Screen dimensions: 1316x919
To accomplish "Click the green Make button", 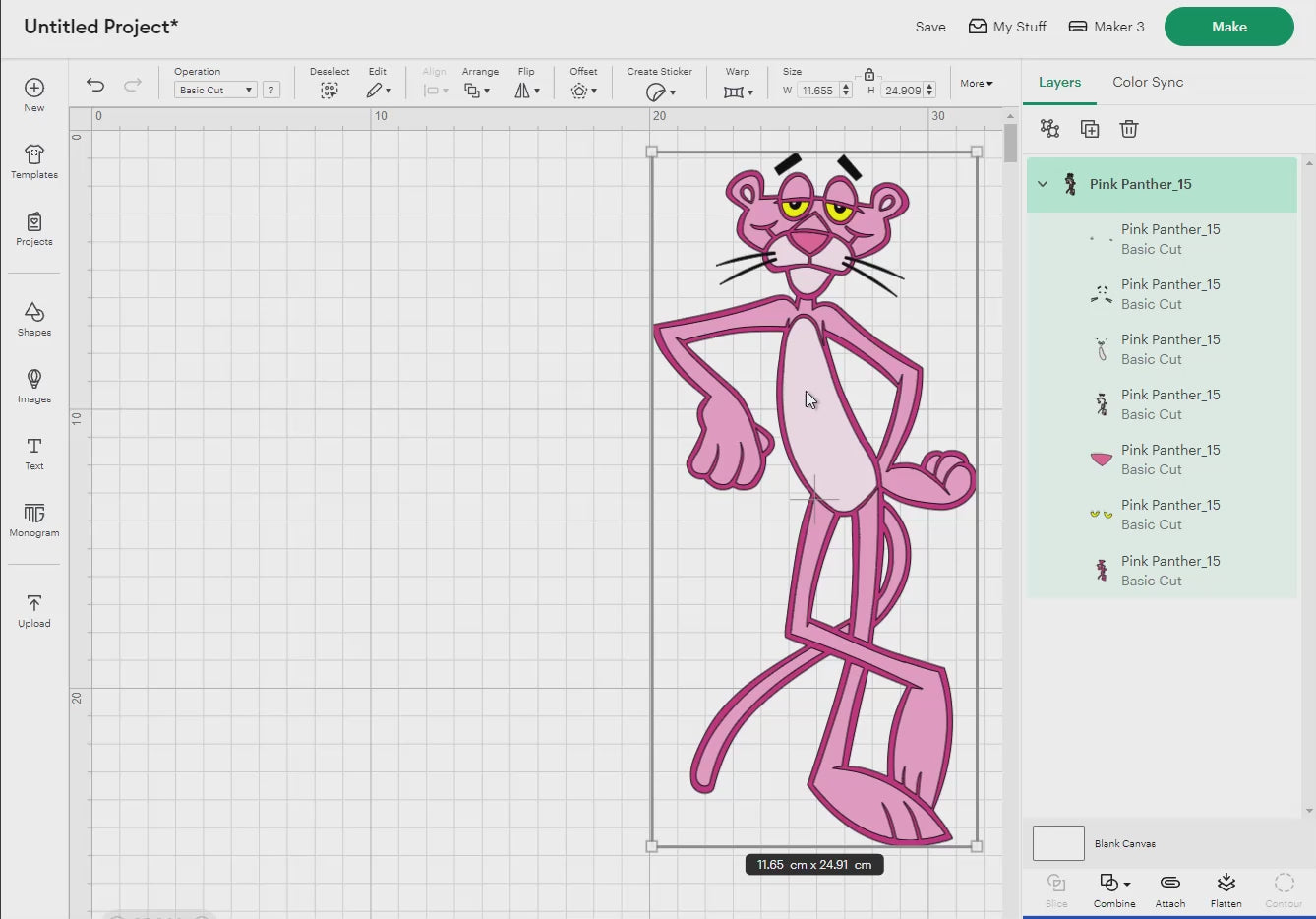I will [1229, 27].
